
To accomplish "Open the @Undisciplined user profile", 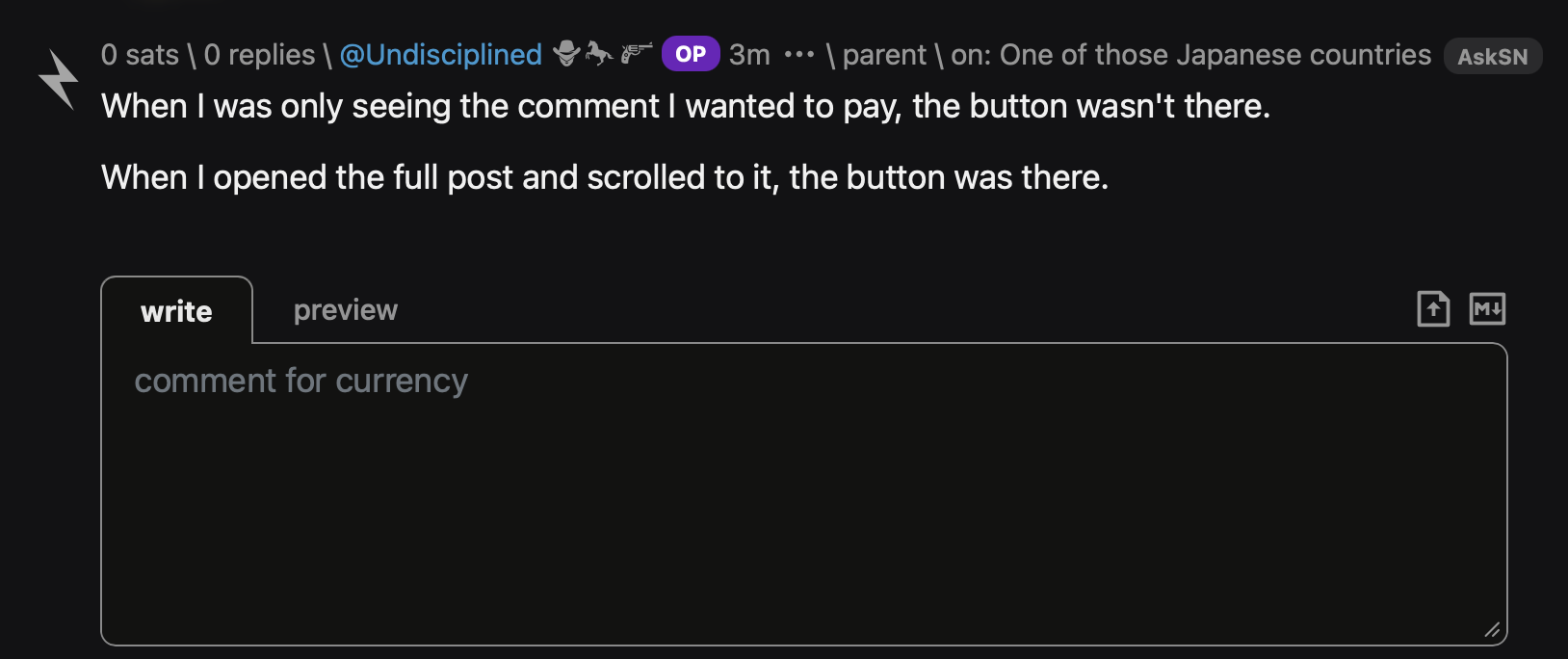I will (x=441, y=55).
